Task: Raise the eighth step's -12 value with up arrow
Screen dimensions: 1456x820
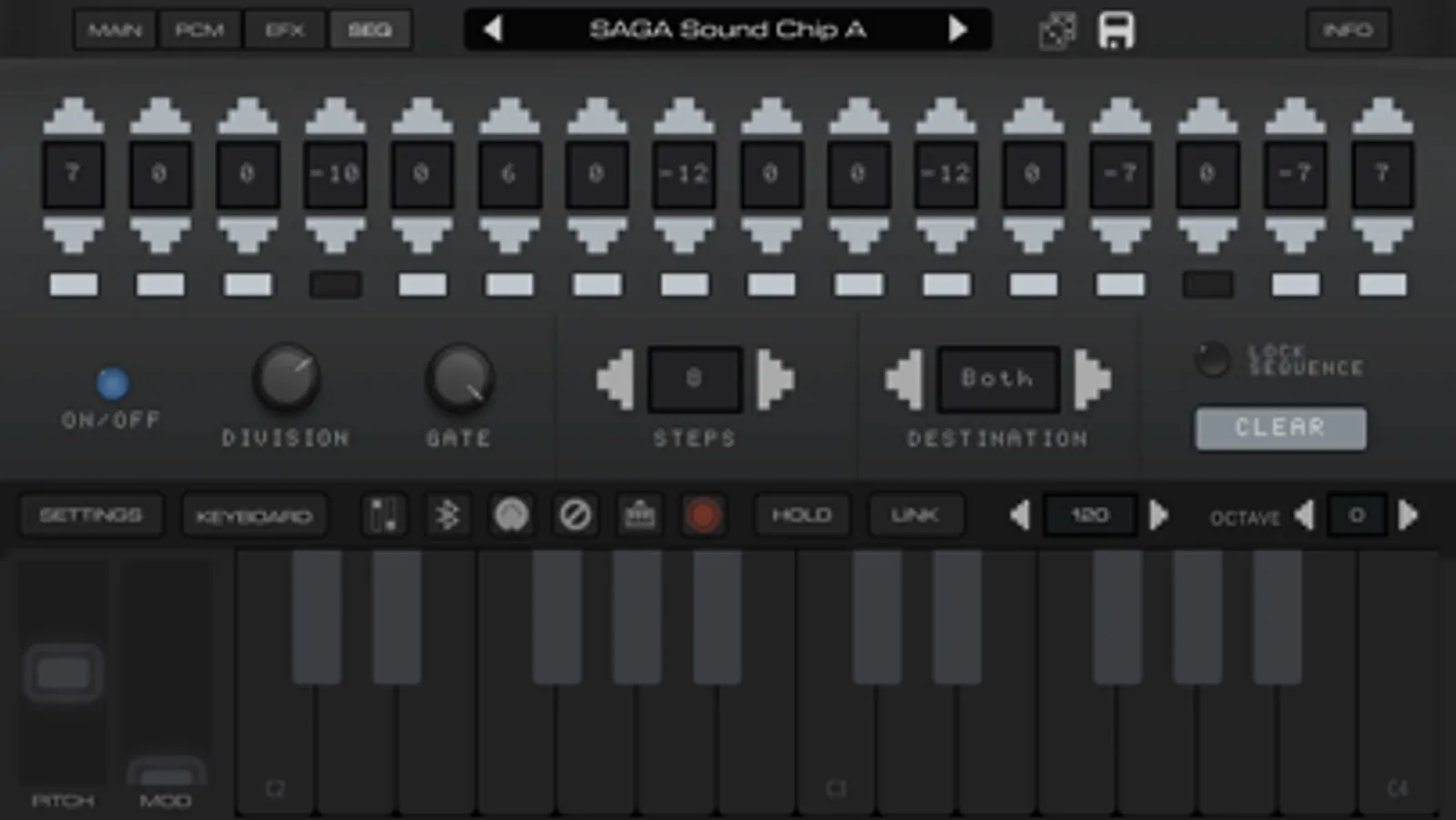Action: click(684, 116)
